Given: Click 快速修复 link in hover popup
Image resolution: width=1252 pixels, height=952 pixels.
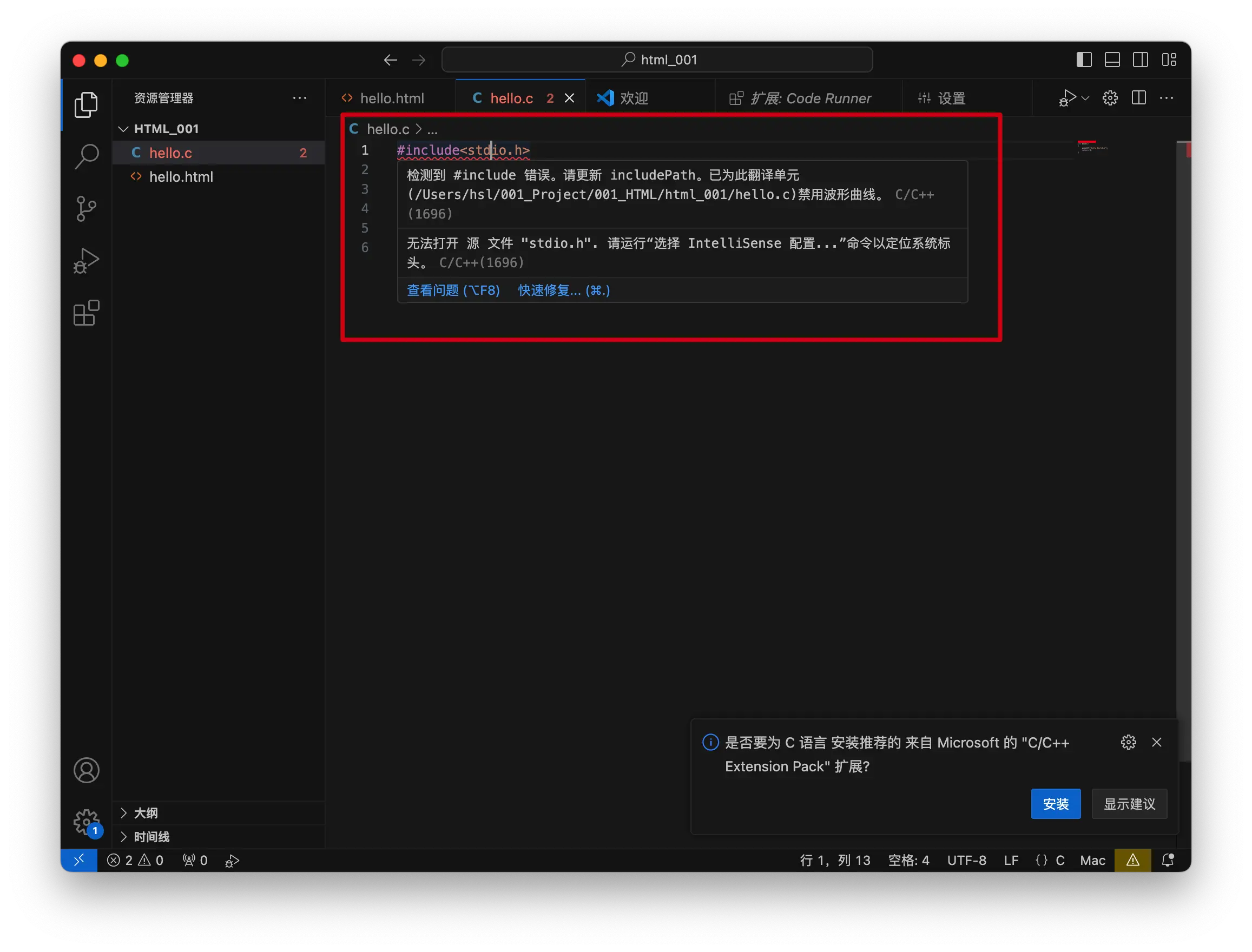Looking at the screenshot, I should pyautogui.click(x=563, y=290).
